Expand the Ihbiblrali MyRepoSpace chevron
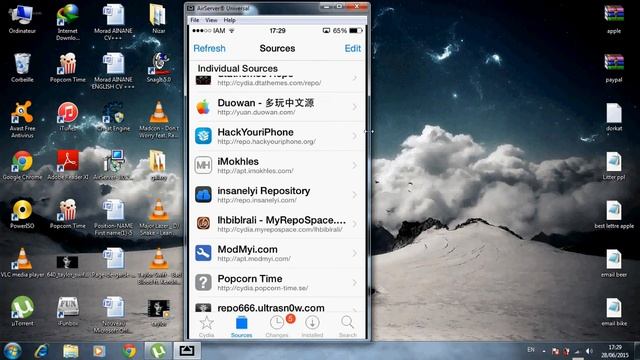The height and width of the screenshot is (360, 640). (x=355, y=224)
